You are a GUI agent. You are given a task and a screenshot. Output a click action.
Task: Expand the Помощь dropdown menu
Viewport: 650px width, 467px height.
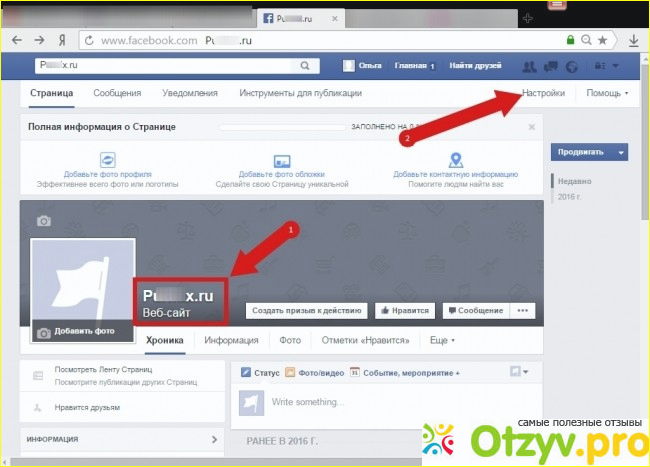(x=608, y=93)
